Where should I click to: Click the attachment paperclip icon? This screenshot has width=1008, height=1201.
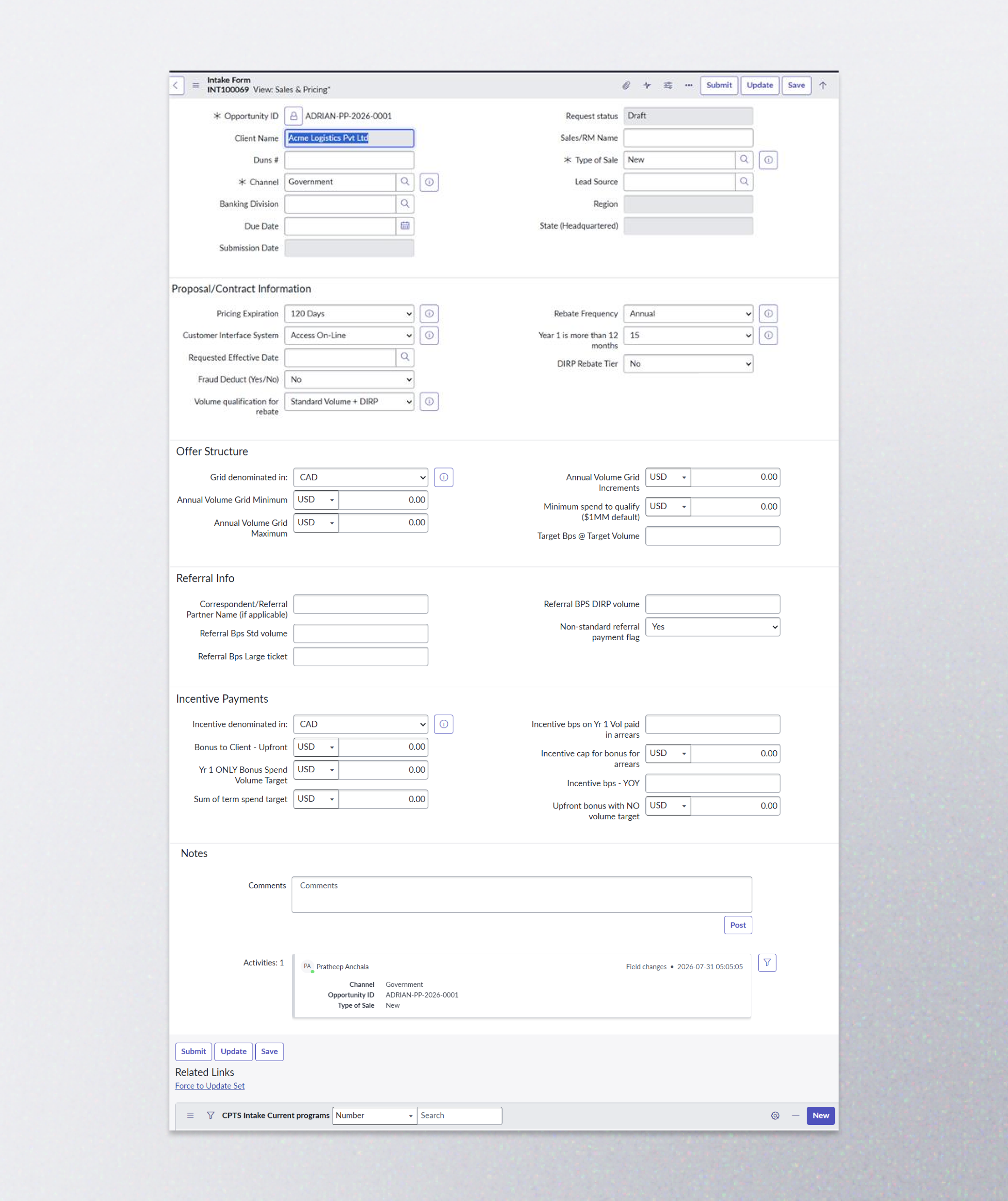click(626, 85)
